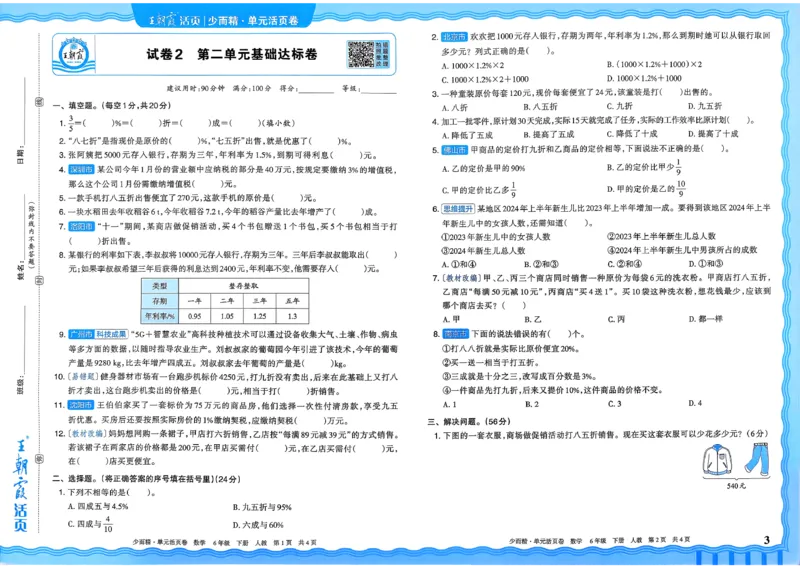800x566 pixels.
Task: Click the blank line after 得分
Action: point(316,90)
